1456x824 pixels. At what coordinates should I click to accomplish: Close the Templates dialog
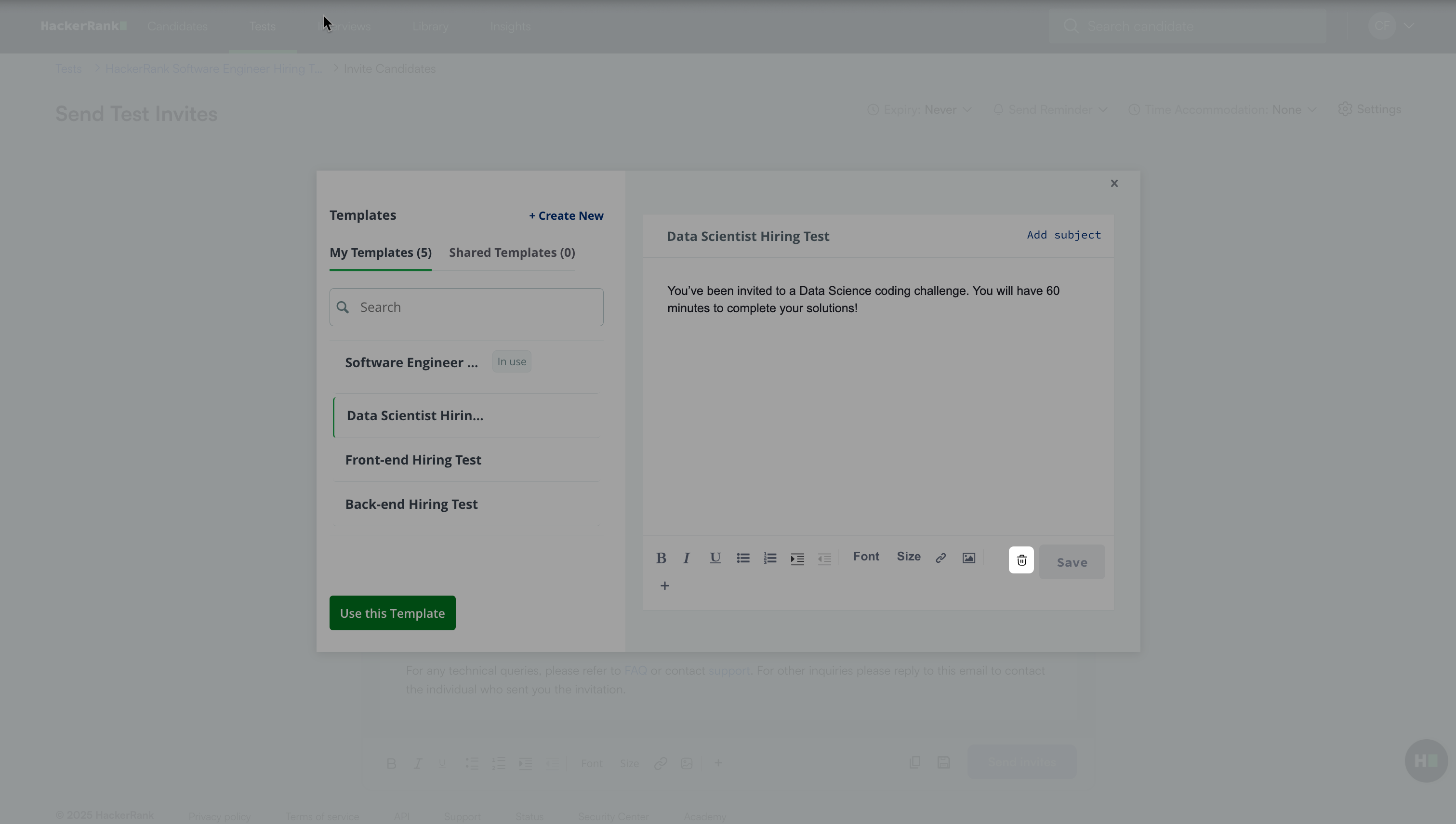[x=1114, y=184]
